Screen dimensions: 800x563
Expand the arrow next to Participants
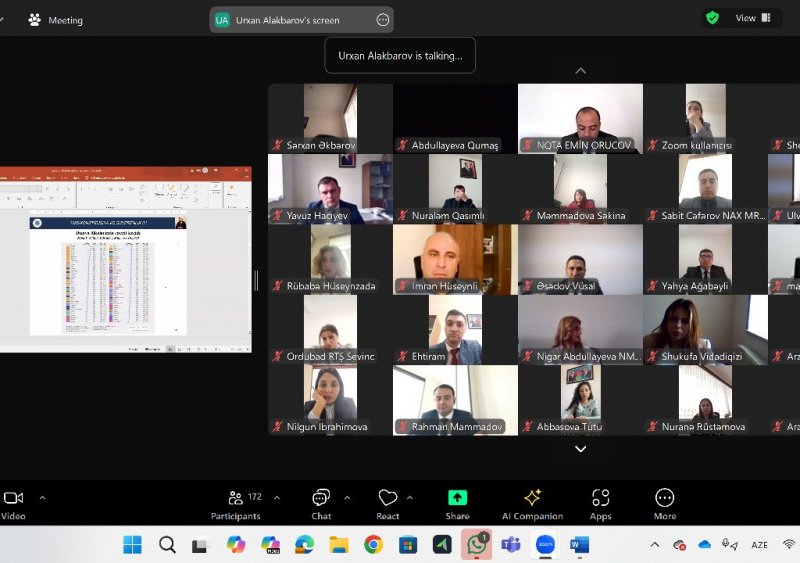point(277,497)
